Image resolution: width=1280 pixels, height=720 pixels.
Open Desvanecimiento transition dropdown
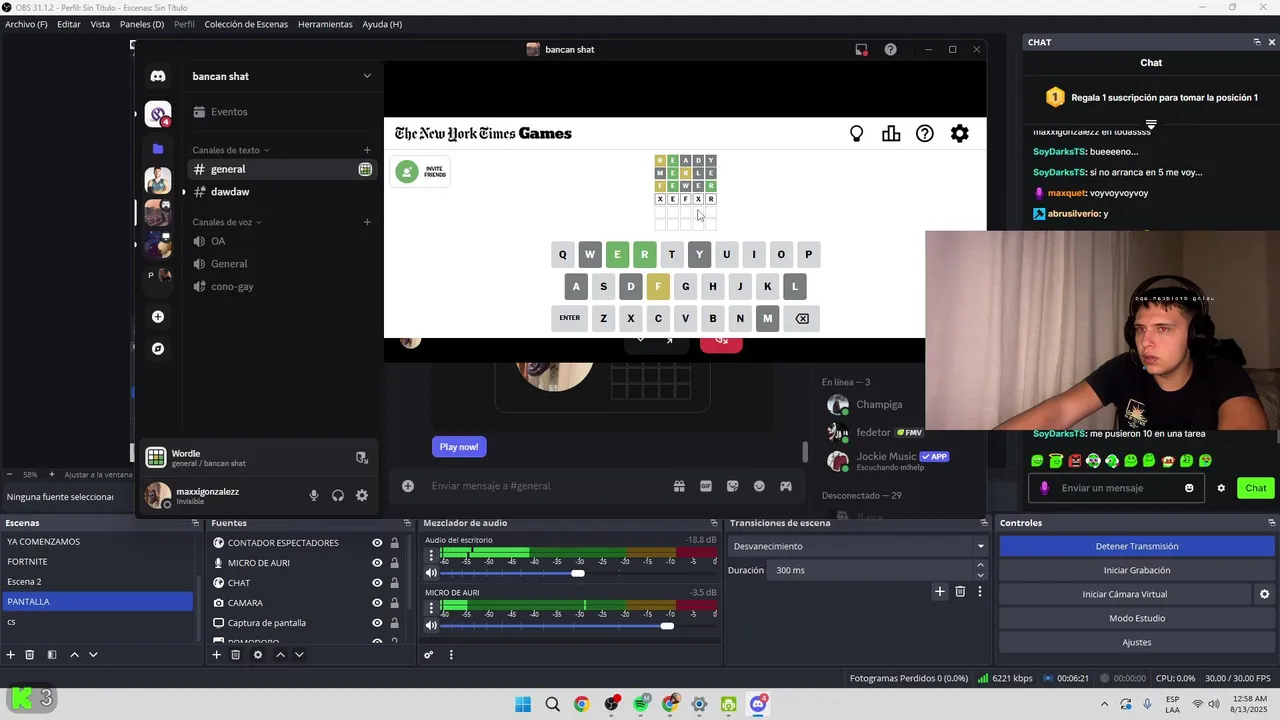[x=859, y=546]
